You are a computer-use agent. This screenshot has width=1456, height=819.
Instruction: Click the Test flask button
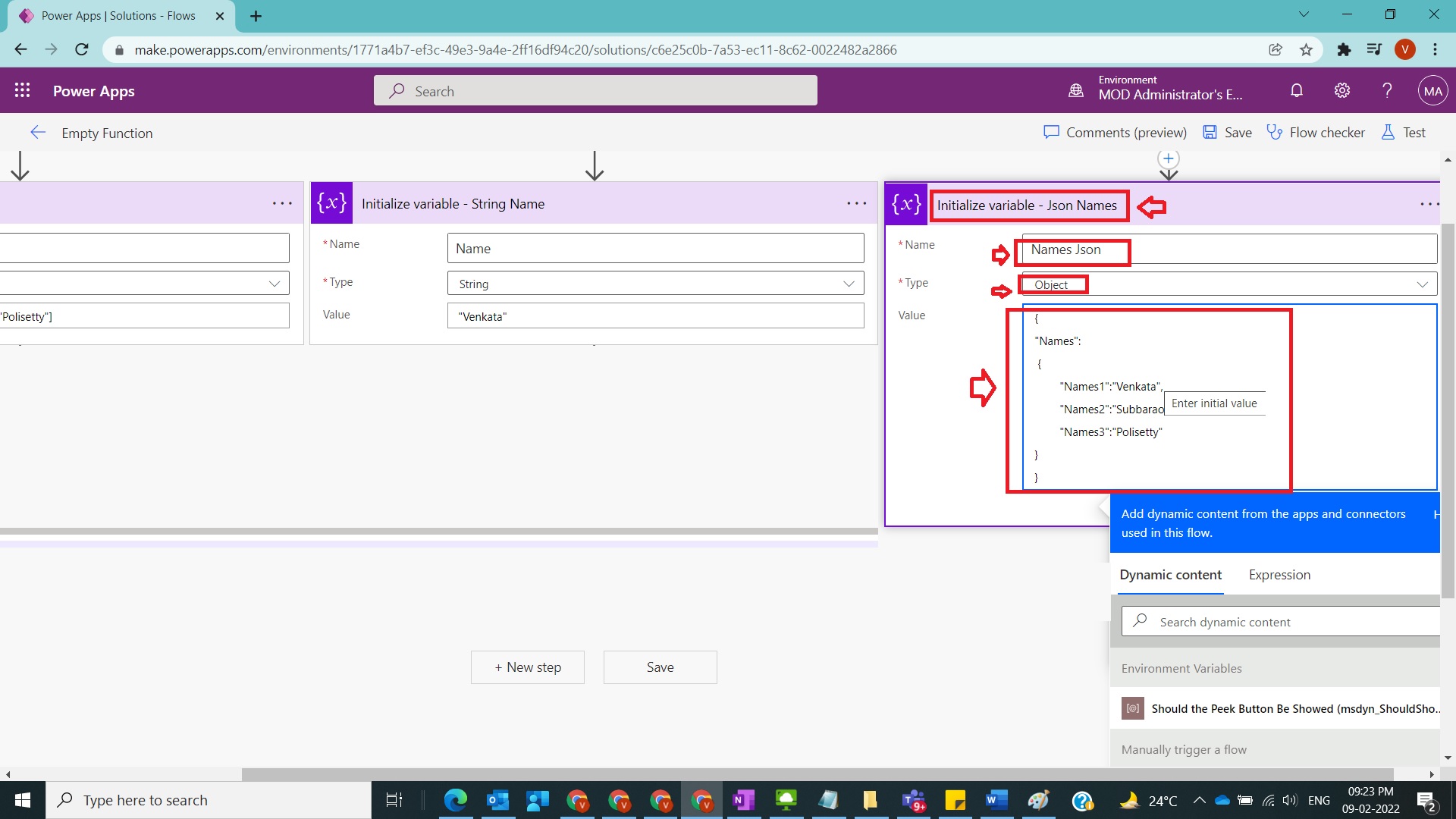pos(1404,133)
